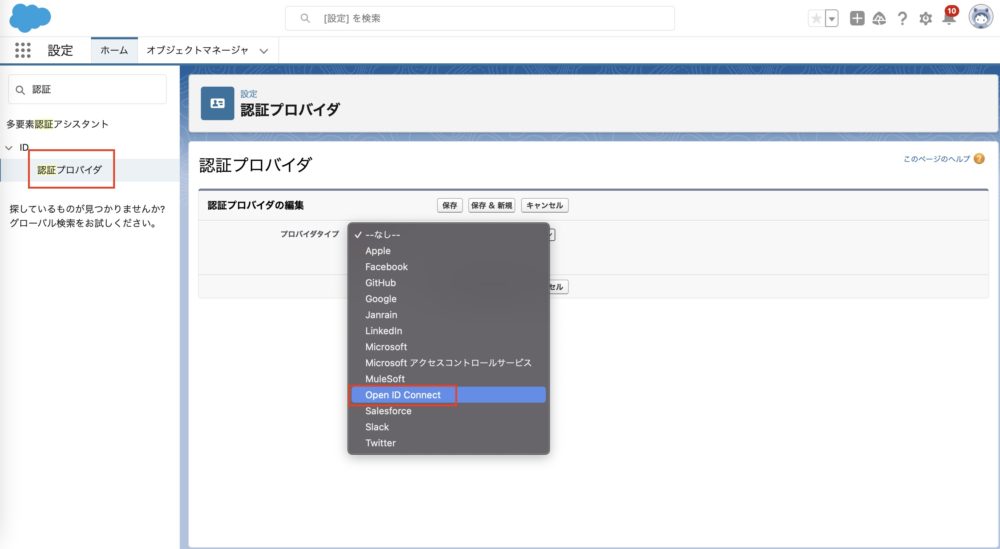The height and width of the screenshot is (549, 1000).
Task: Click the プロバイダタイプ field label
Action: point(309,234)
